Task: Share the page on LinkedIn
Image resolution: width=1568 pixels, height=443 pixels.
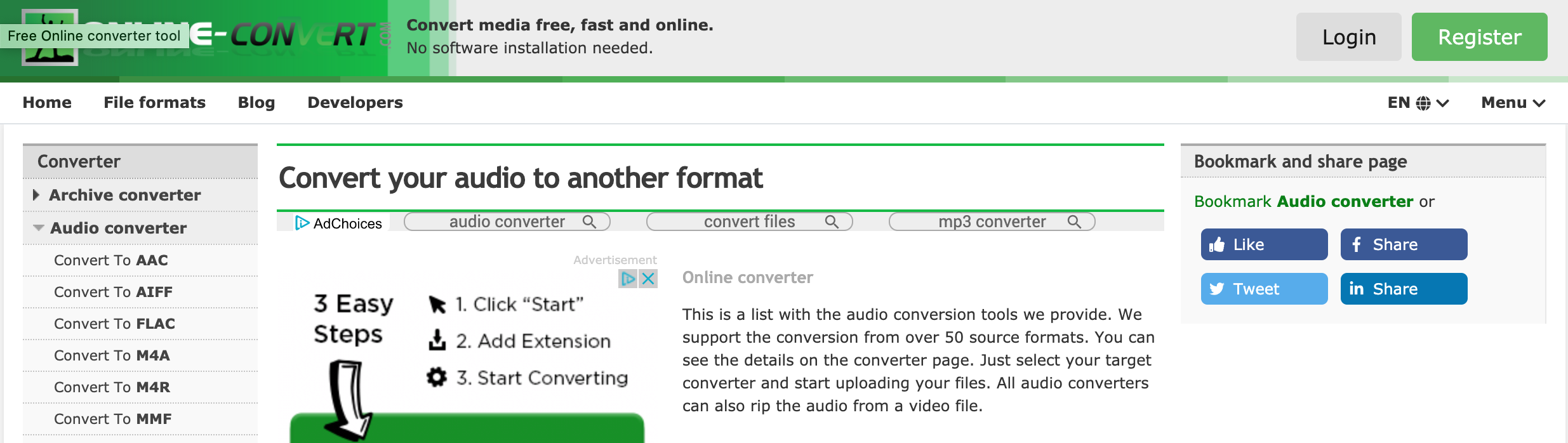Action: 1403,289
